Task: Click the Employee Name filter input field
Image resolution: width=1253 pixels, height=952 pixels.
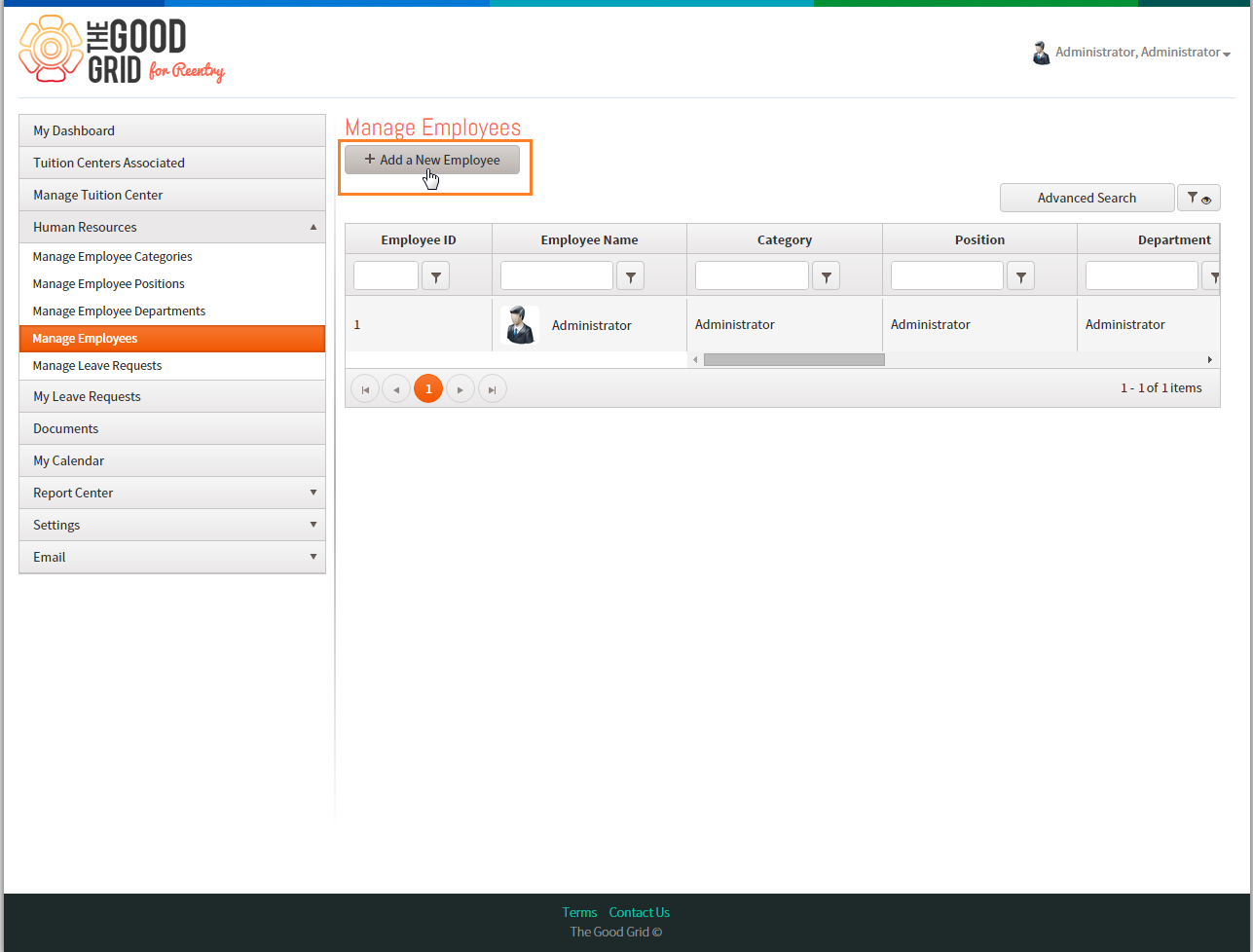Action: pyautogui.click(x=557, y=275)
